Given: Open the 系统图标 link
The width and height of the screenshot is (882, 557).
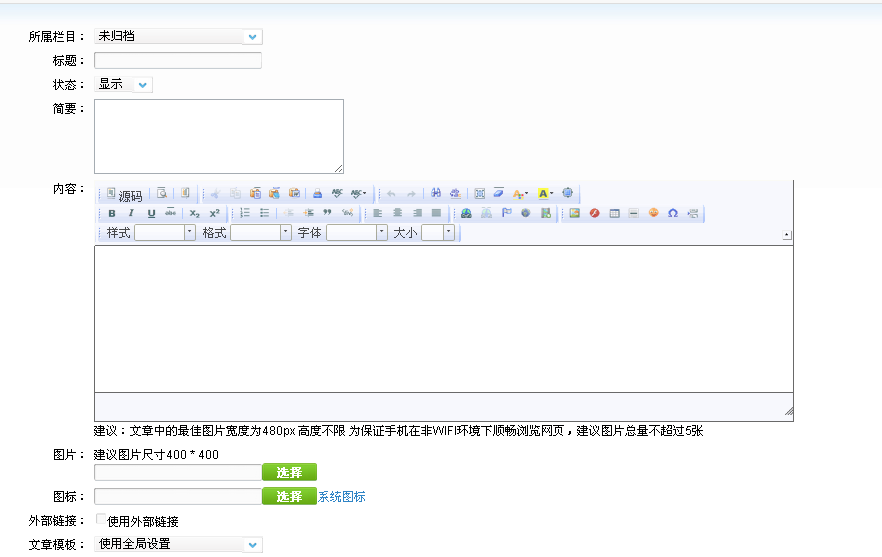Looking at the screenshot, I should click(342, 497).
